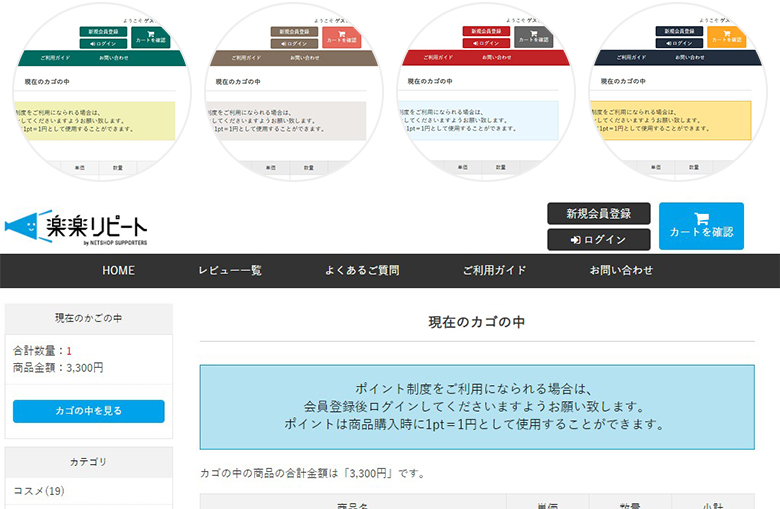Click orange cart icon in navy theme preview
Screen dimensions: 780x509
726,37
